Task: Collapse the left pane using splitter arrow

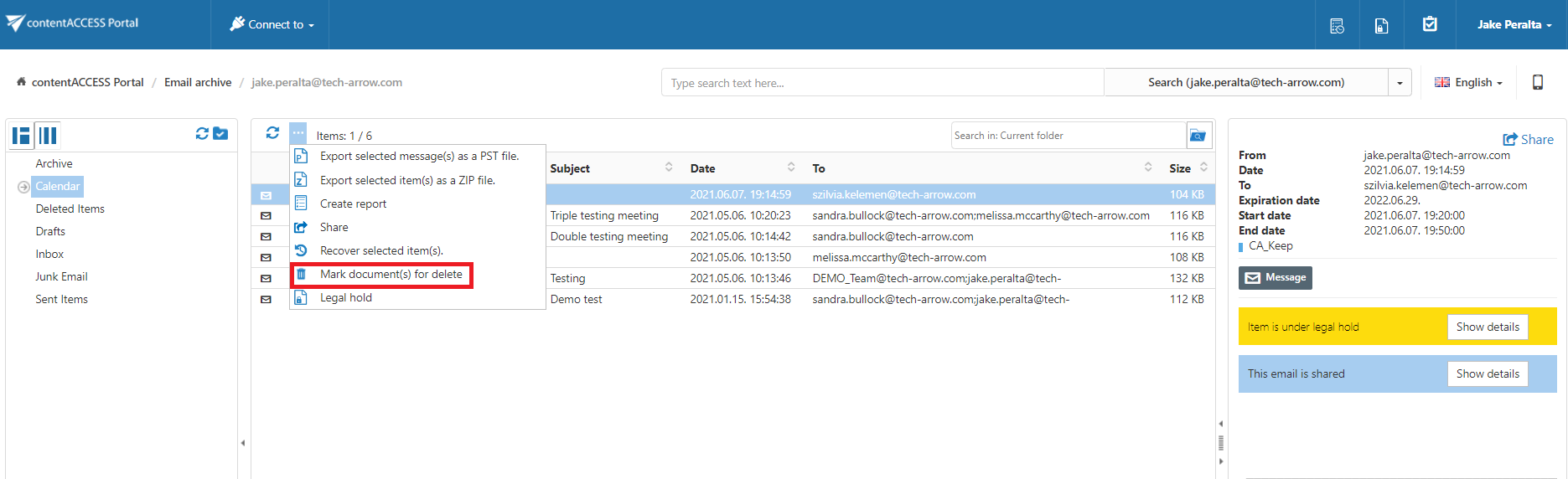Action: pyautogui.click(x=243, y=443)
